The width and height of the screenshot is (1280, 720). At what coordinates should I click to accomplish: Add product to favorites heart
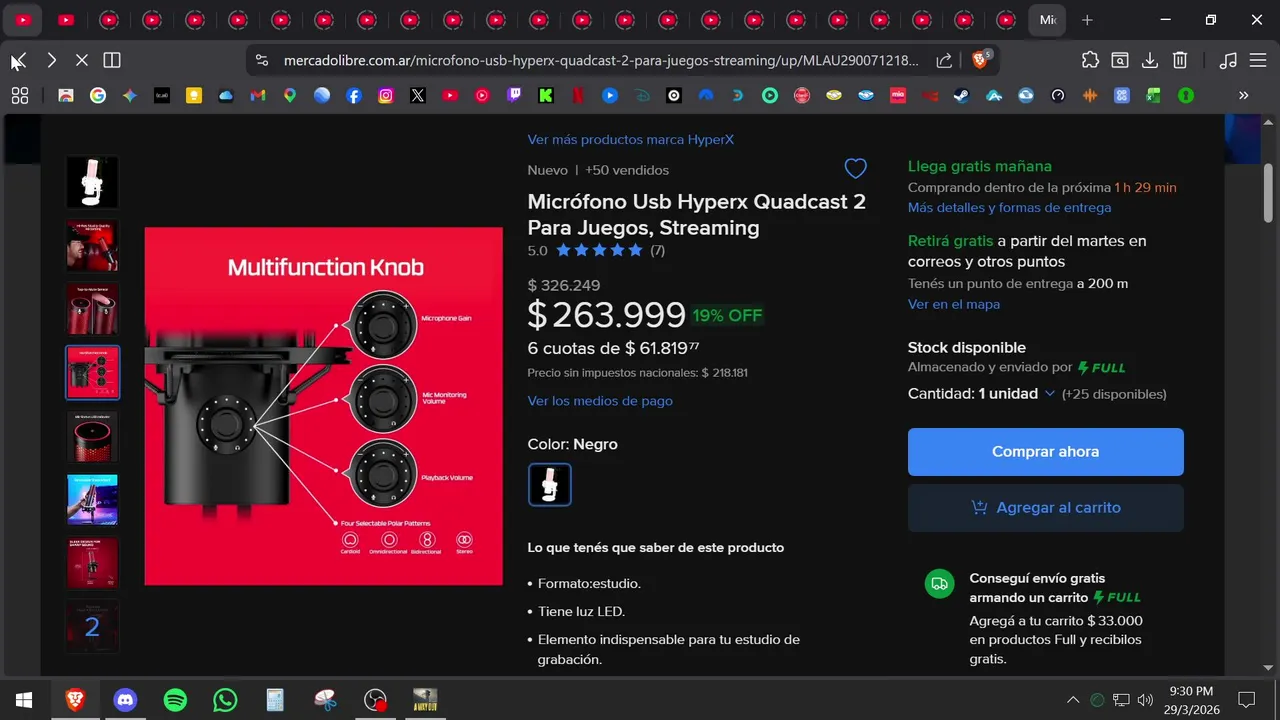tap(856, 168)
